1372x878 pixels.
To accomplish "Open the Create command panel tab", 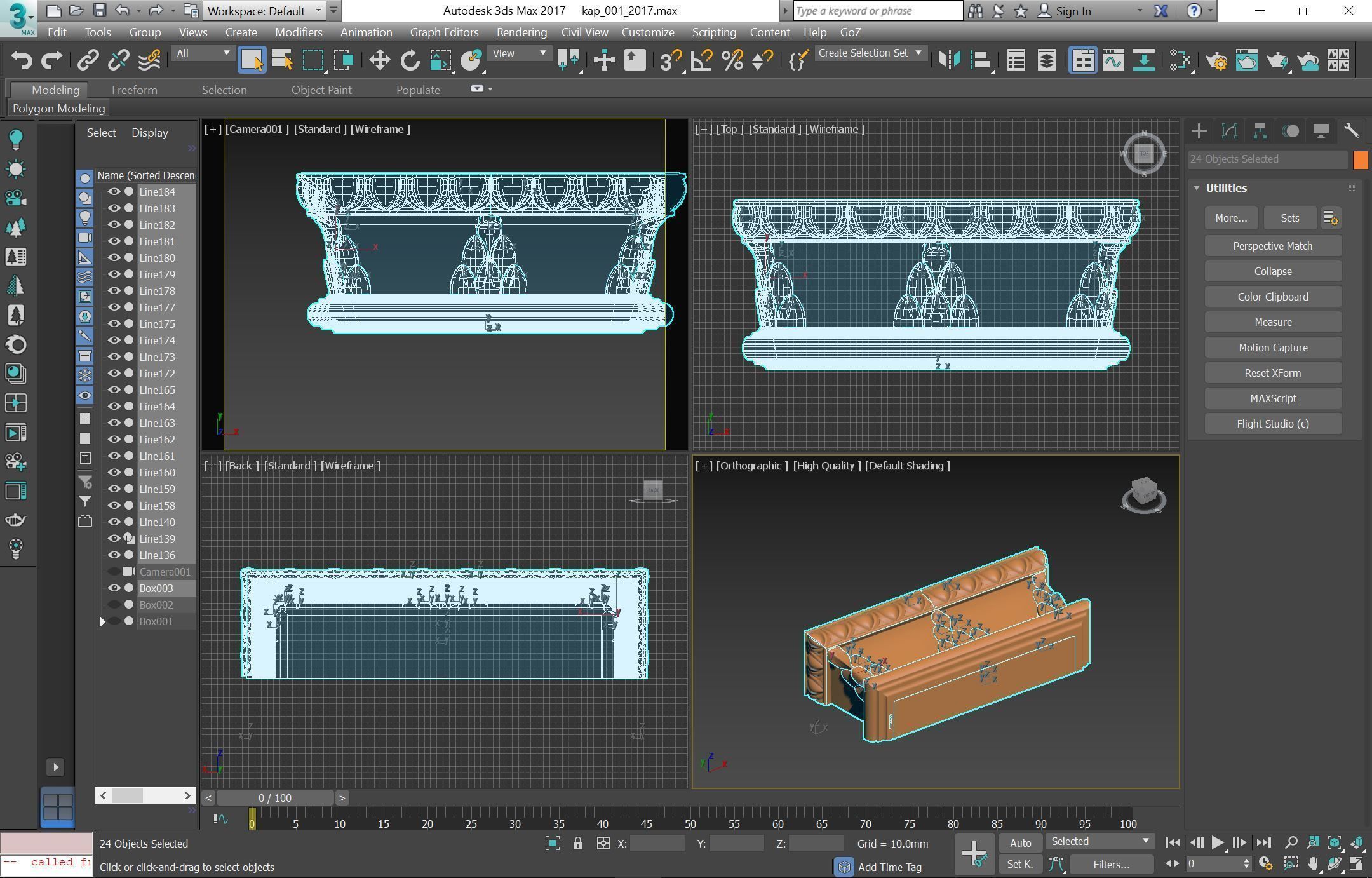I will 1199,132.
